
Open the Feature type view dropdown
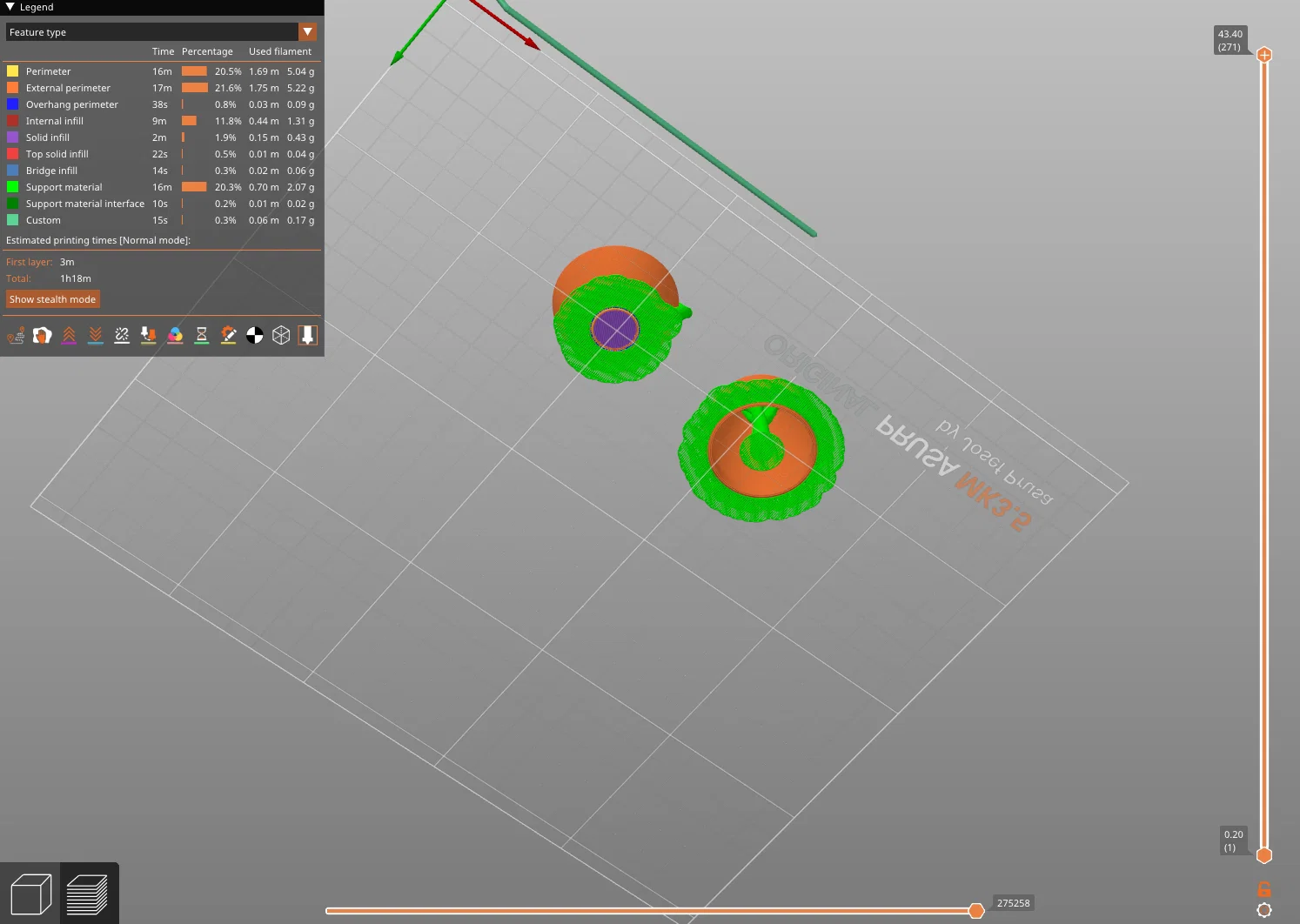[161, 32]
